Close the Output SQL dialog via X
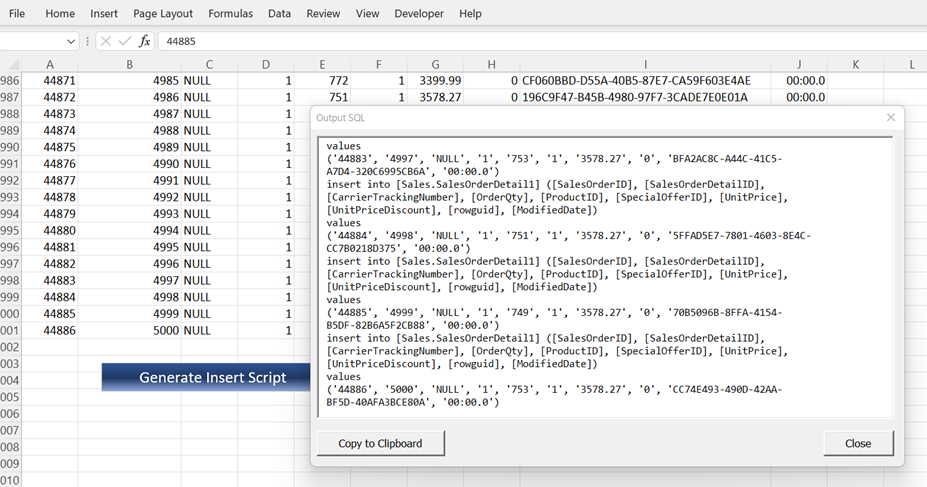 point(891,118)
